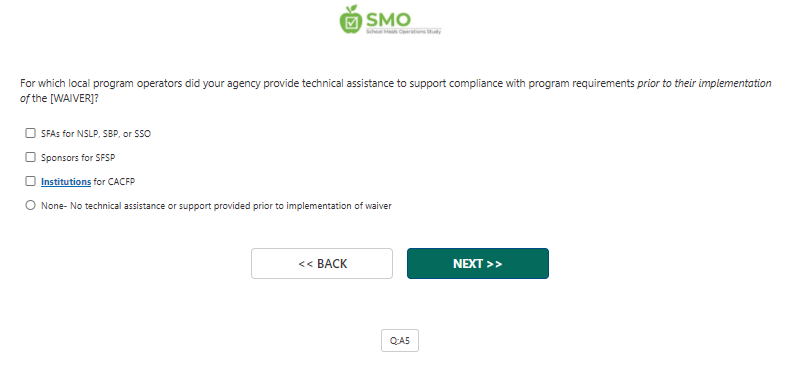Click the '>>' arrows on the NEXT button
Viewport: 790px width, 365px height.
pos(494,264)
